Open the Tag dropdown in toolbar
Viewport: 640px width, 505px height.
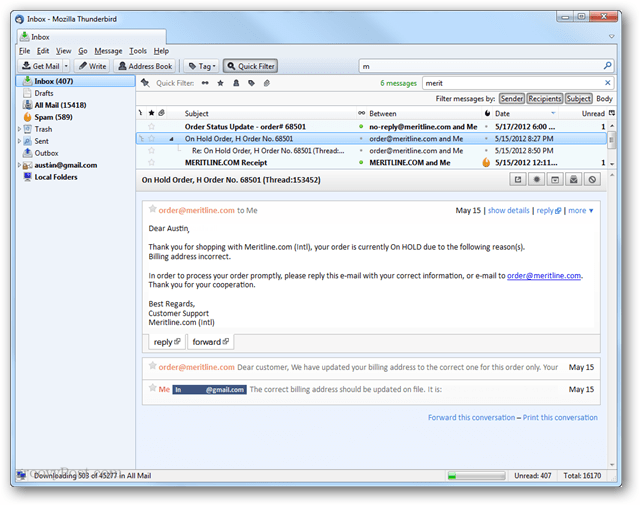[202, 66]
